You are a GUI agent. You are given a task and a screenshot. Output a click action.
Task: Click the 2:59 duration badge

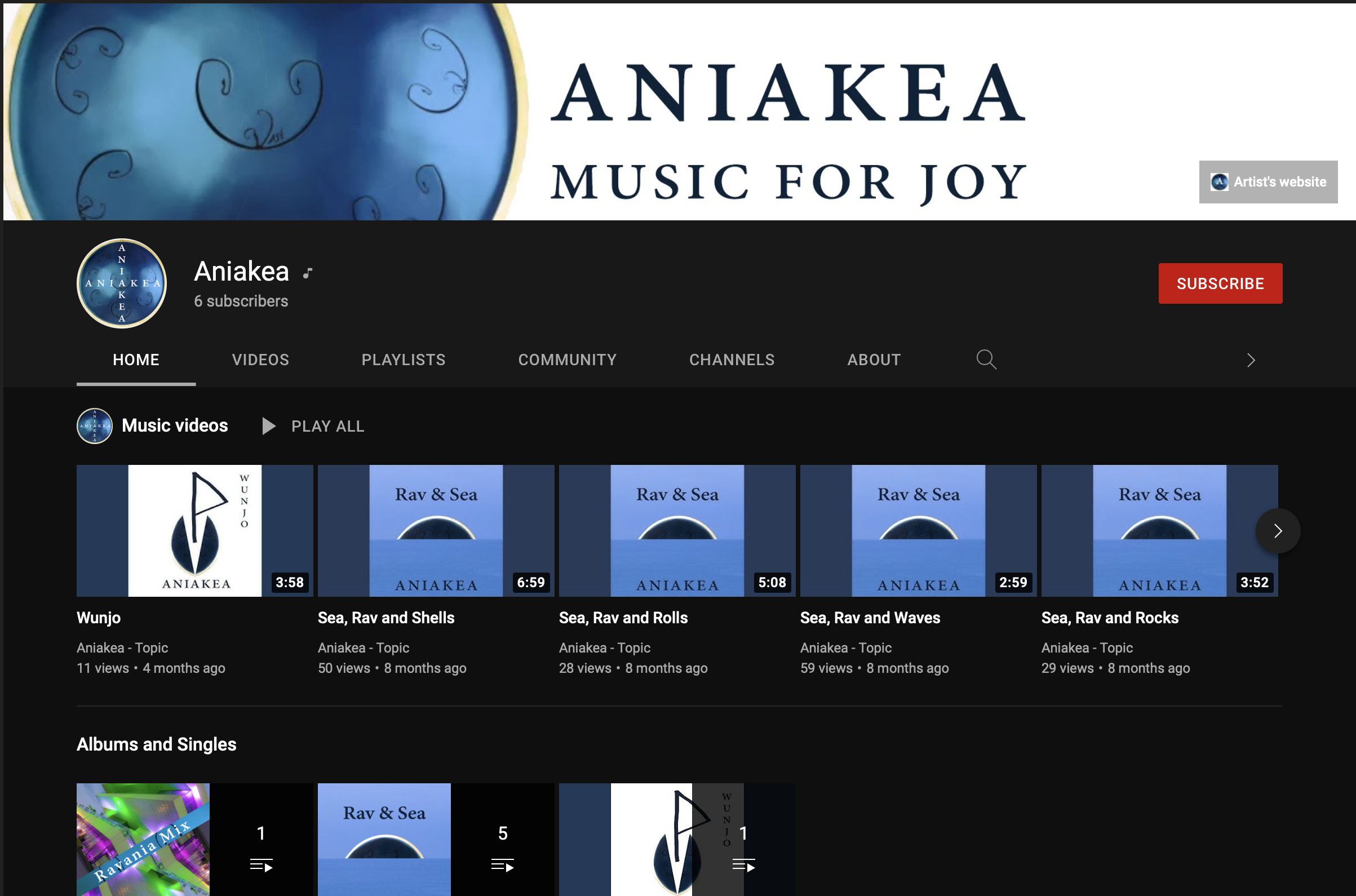click(1013, 582)
